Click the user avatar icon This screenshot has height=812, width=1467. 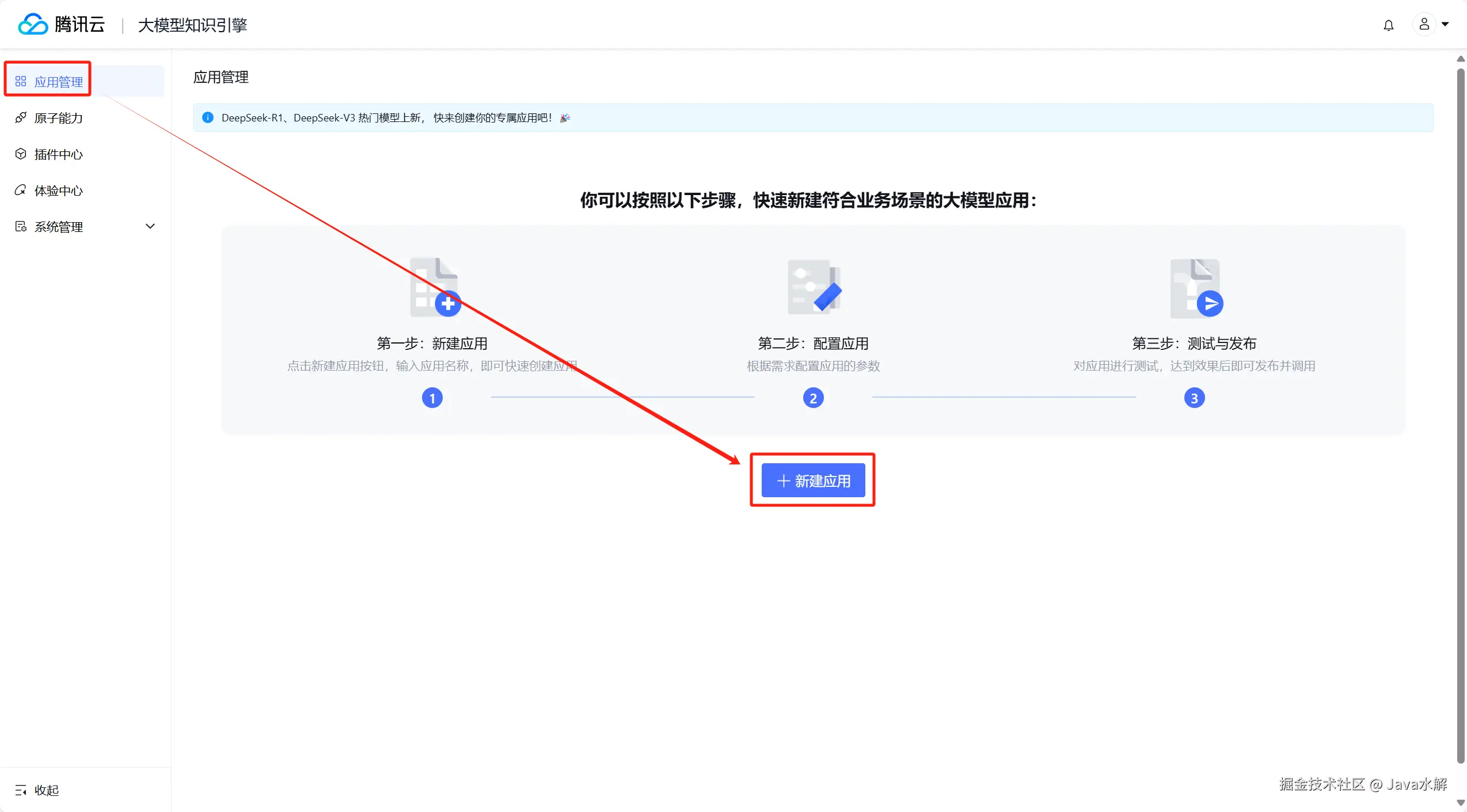(1424, 24)
